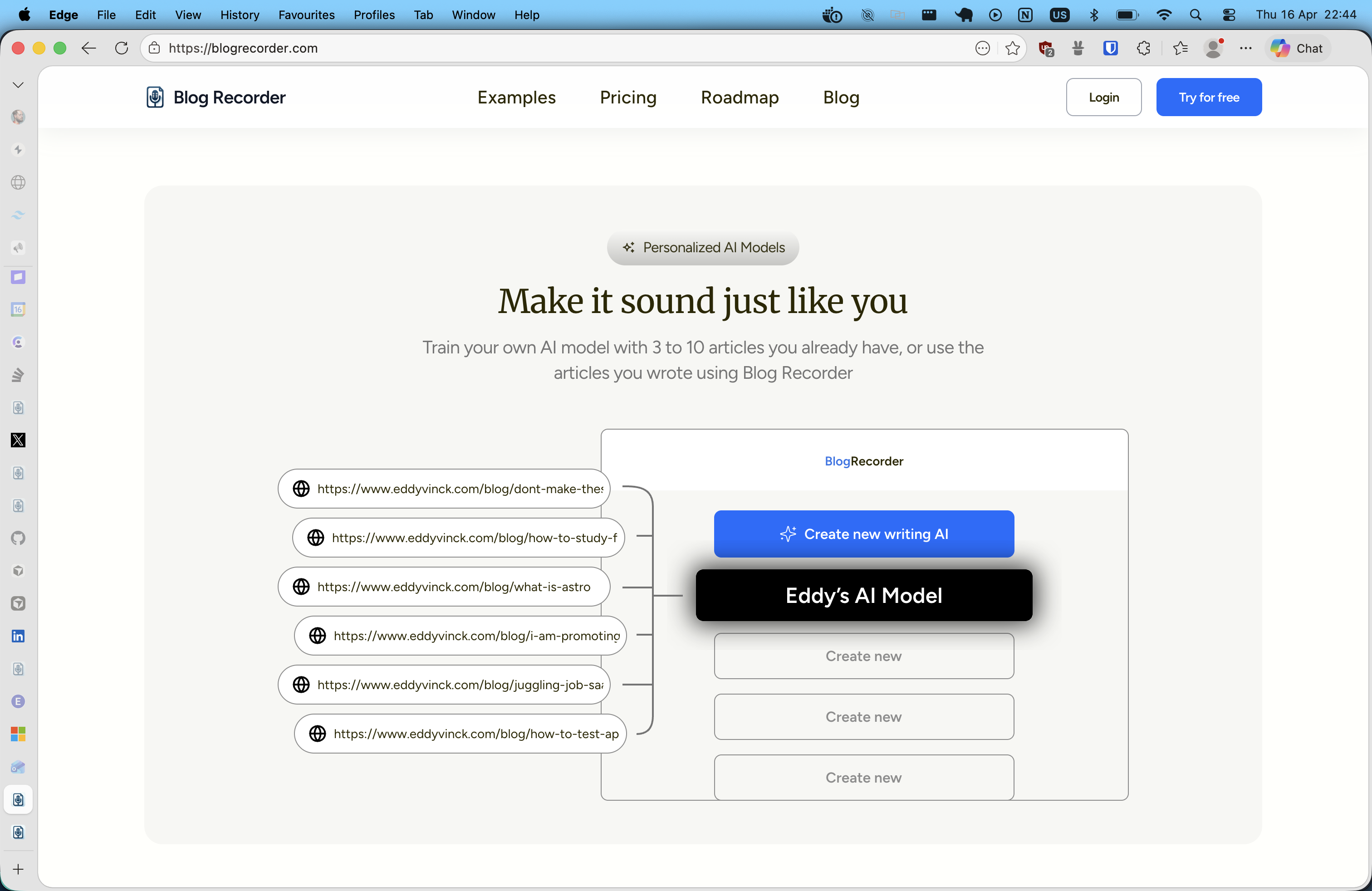Toggle the site permissions lock icon
The height and width of the screenshot is (891, 1372).
154,49
